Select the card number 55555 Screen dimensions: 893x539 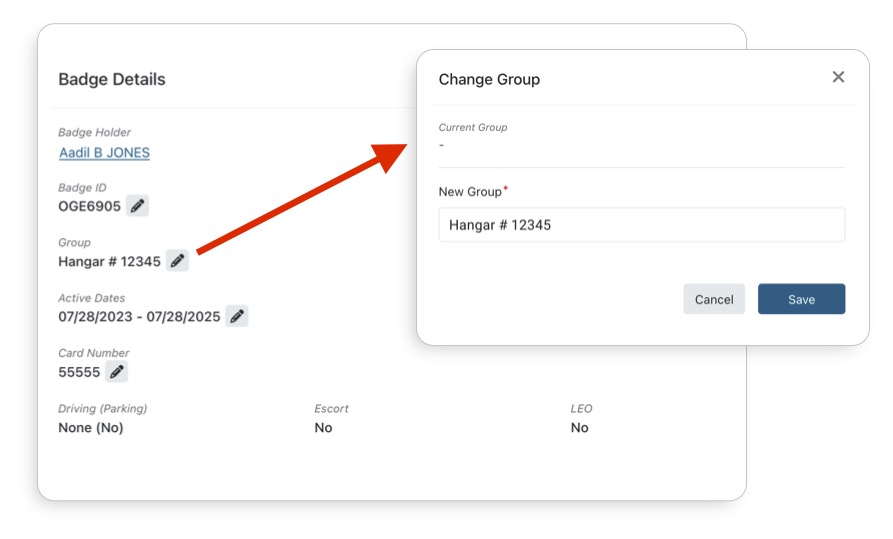click(x=80, y=373)
